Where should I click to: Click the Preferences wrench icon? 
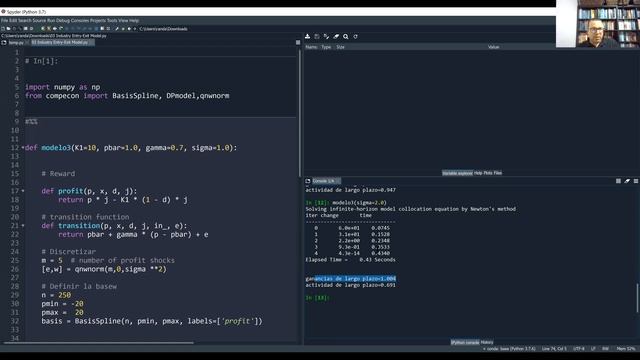[x=117, y=29]
